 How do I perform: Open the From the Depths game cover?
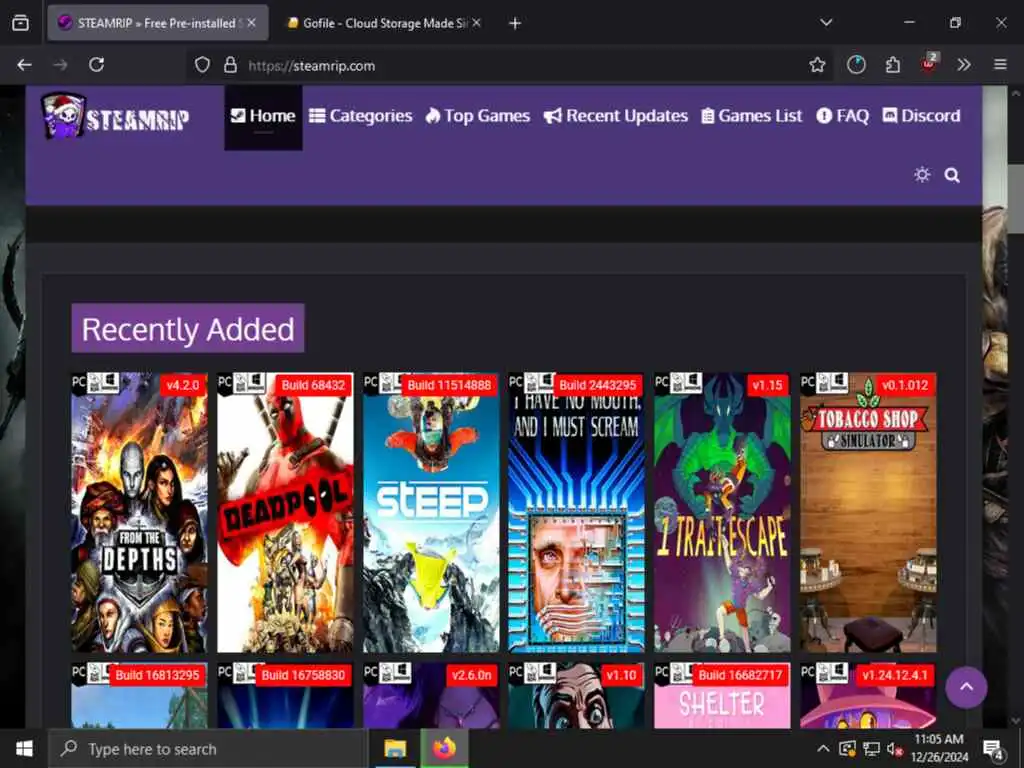click(x=139, y=513)
